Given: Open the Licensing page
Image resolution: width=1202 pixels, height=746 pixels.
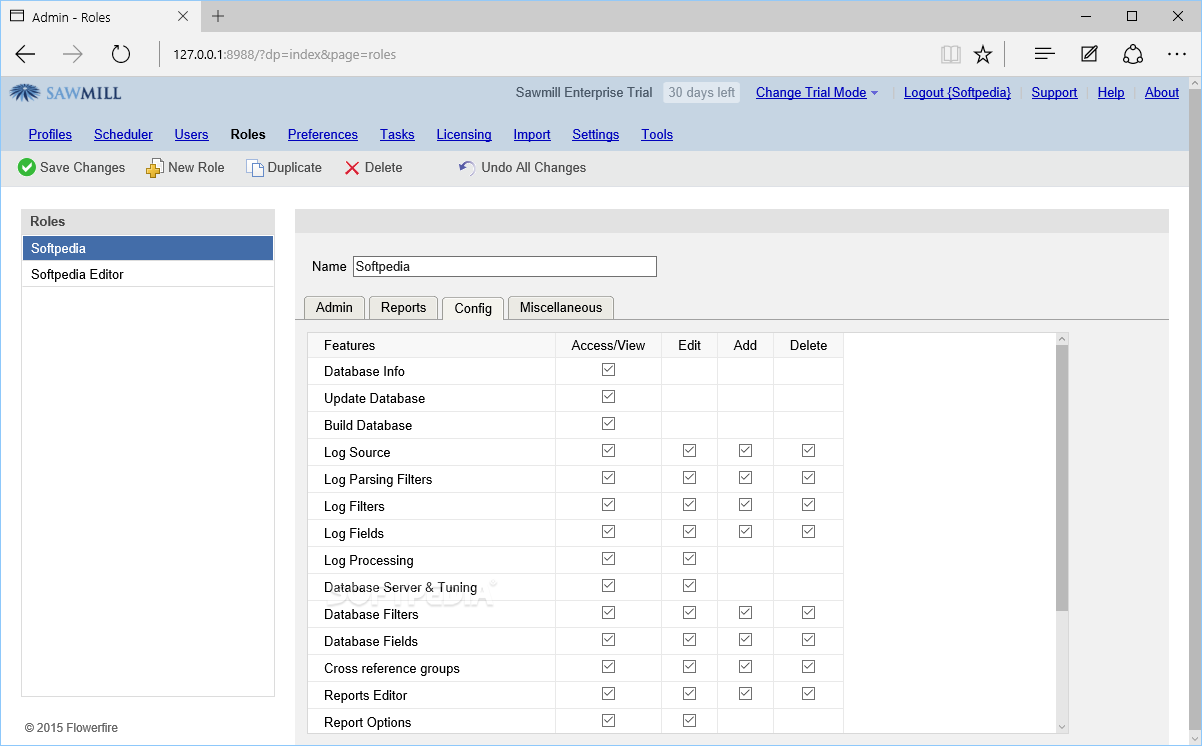Looking at the screenshot, I should pyautogui.click(x=464, y=135).
